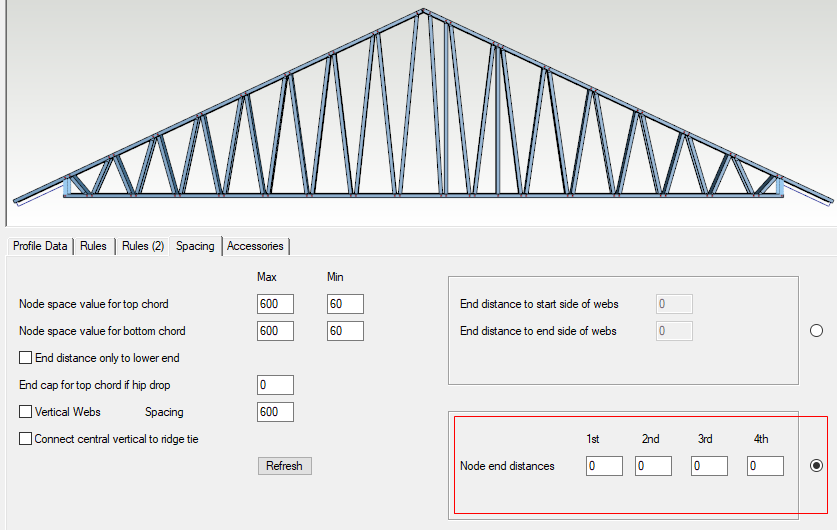The width and height of the screenshot is (837, 530).
Task: Check Connect central vertical to ridge tie
Action: coord(25,439)
